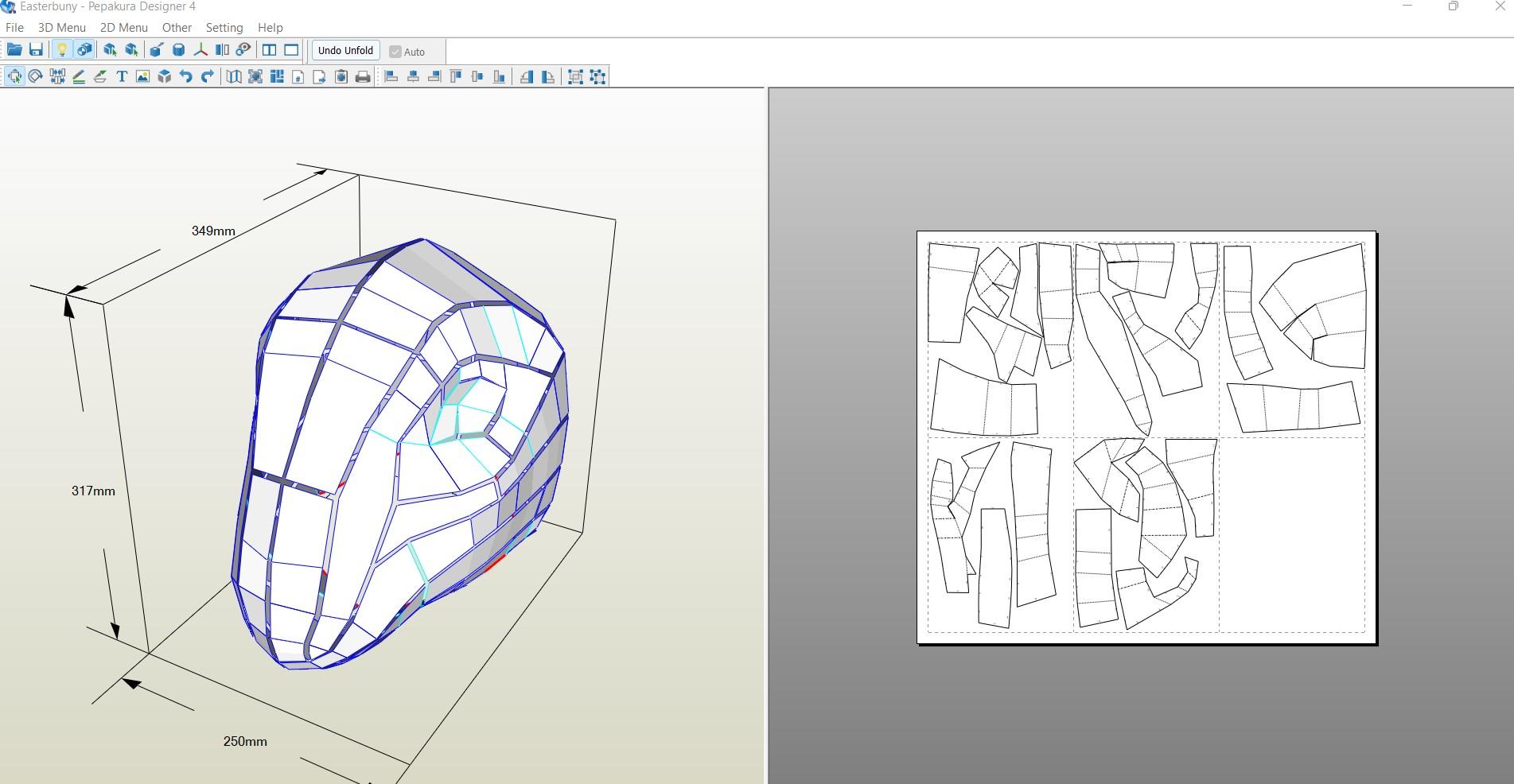Image resolution: width=1514 pixels, height=784 pixels.
Task: Select the Text insertion tool
Action: [121, 78]
